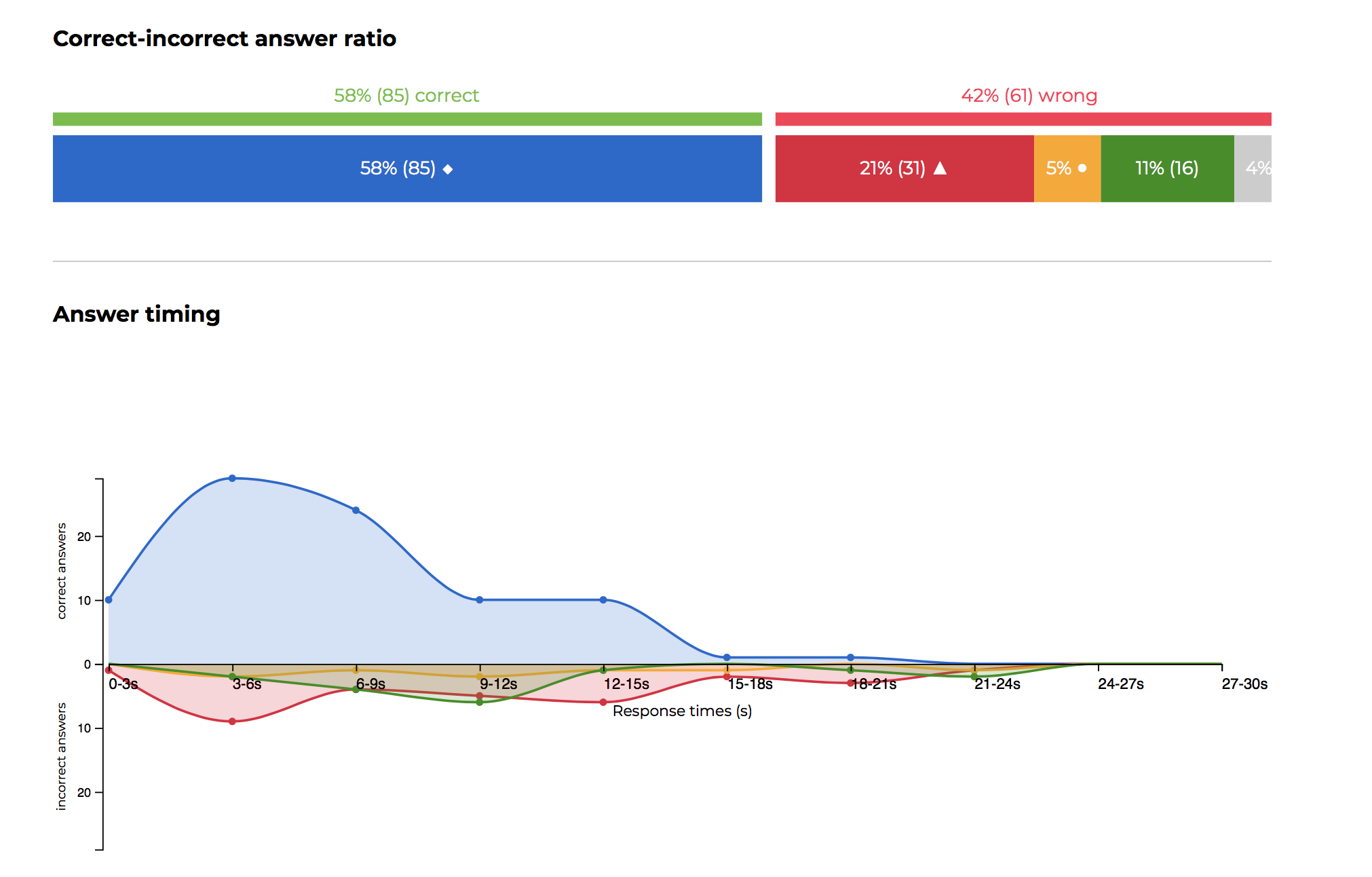Click red data point at 3-6s
The width and height of the screenshot is (1372, 877).
(232, 721)
